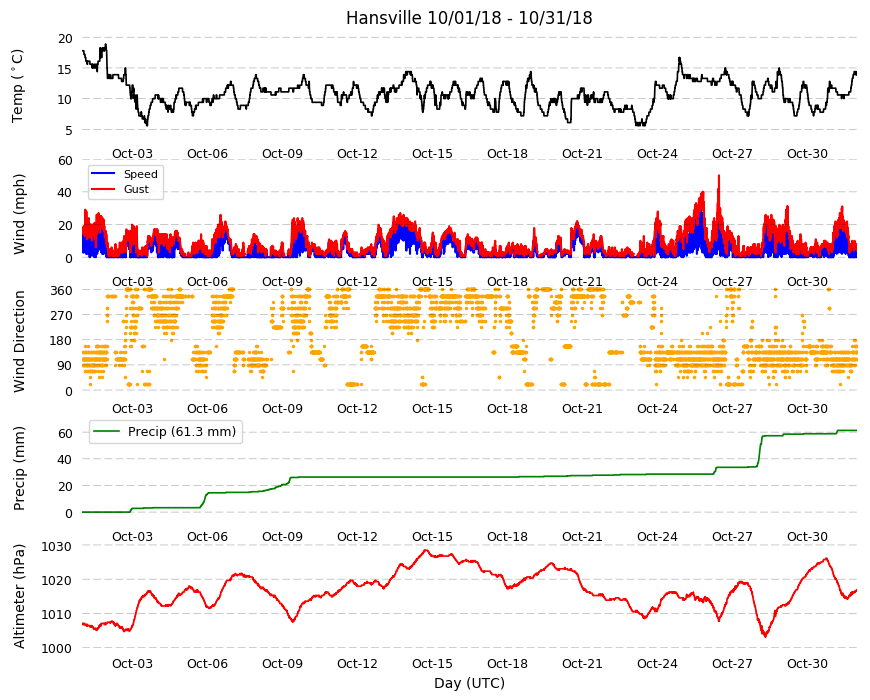Click Oct-09 tick under wind direction plot
The height and width of the screenshot is (700, 870).
coord(282,409)
